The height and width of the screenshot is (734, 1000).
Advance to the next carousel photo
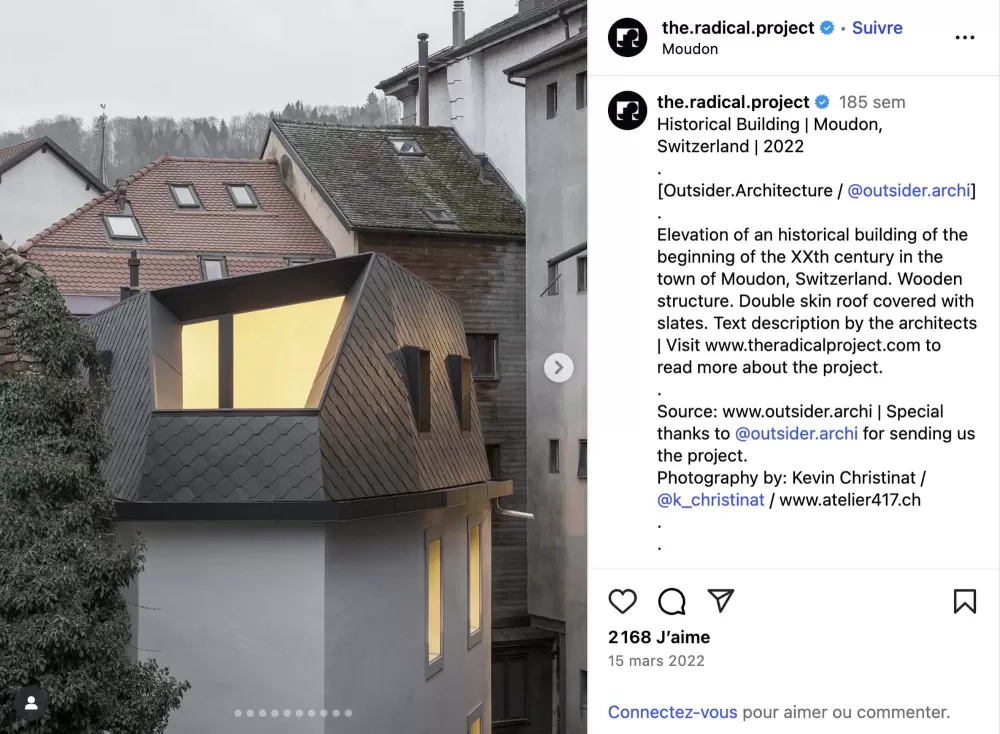pyautogui.click(x=559, y=368)
